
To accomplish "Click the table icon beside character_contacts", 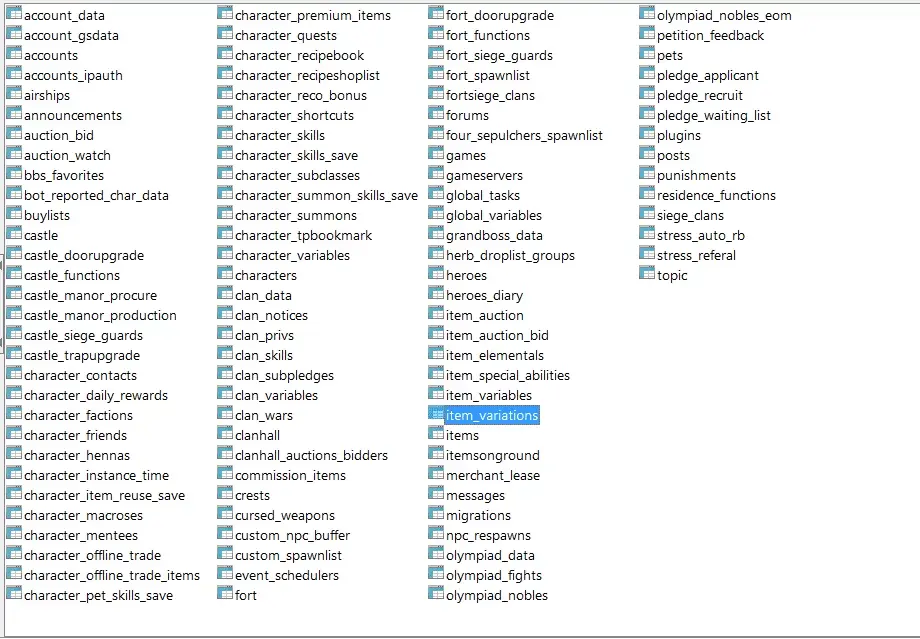I will pyautogui.click(x=14, y=373).
